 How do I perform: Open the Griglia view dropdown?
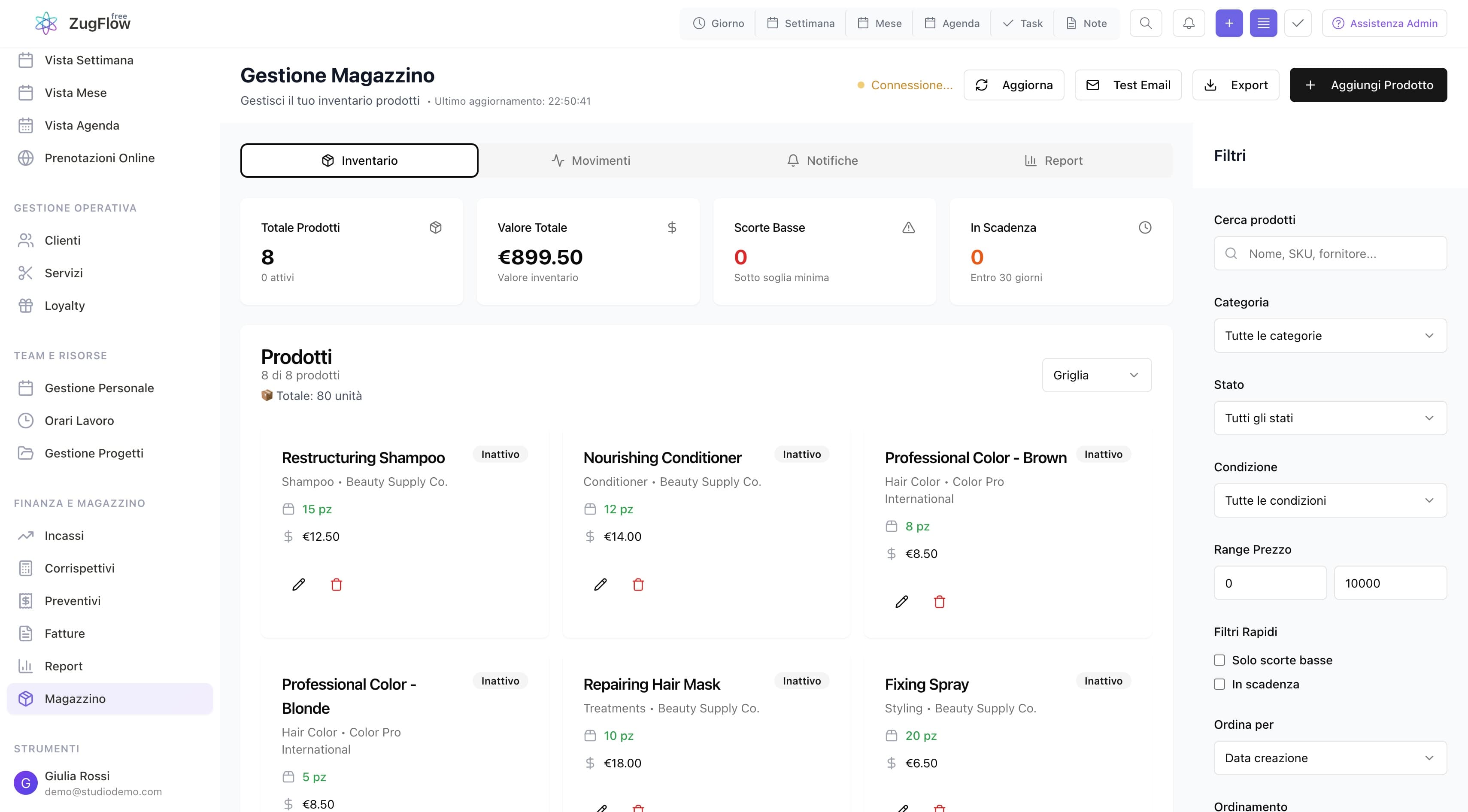pyautogui.click(x=1096, y=375)
